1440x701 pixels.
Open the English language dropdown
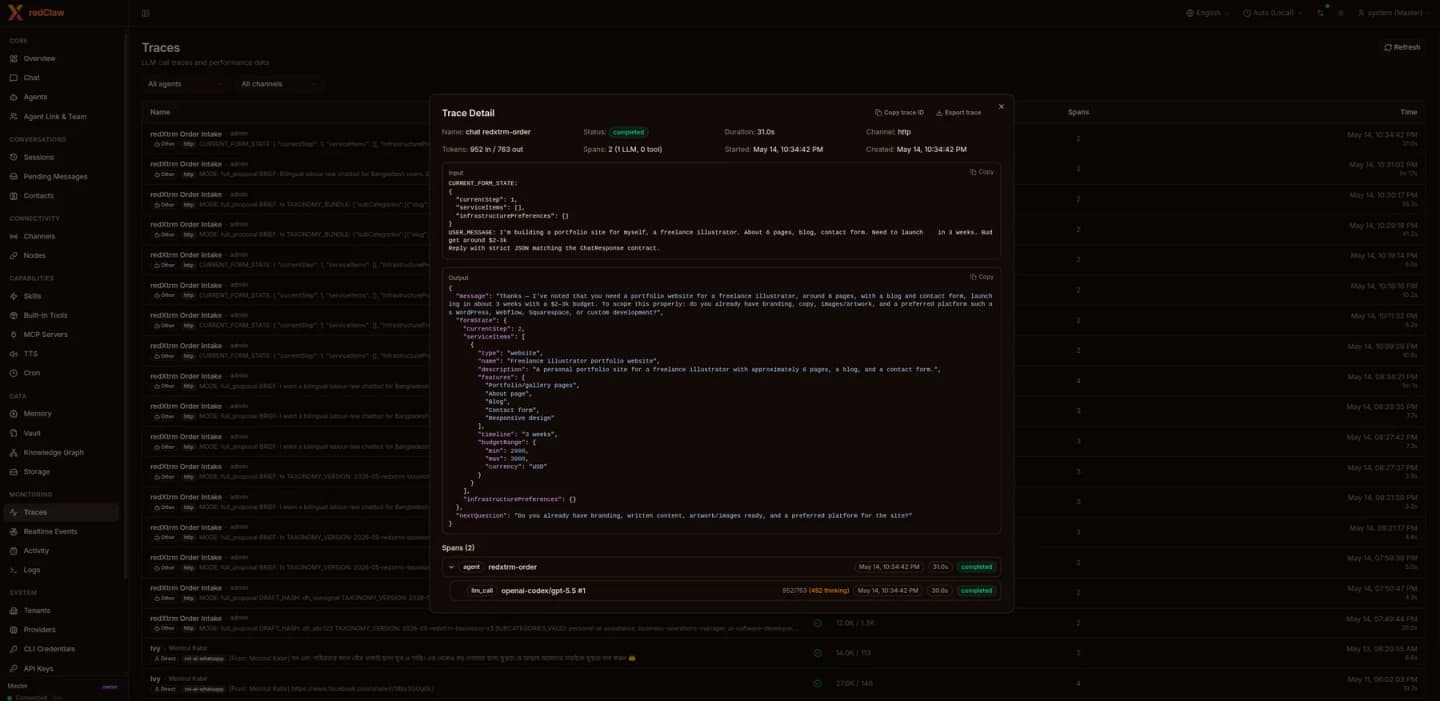point(1207,13)
